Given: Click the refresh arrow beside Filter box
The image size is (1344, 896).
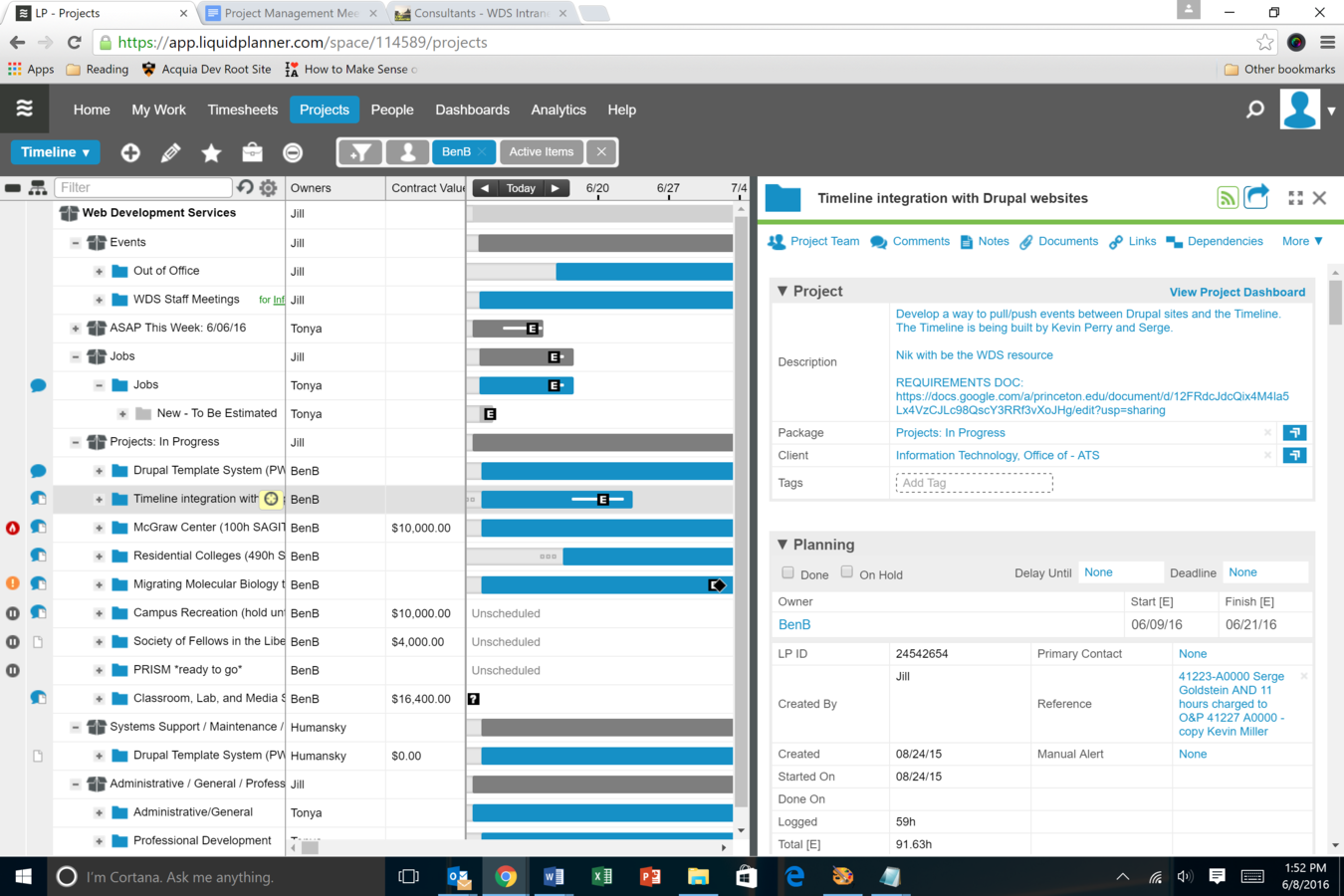Looking at the screenshot, I should 245,187.
